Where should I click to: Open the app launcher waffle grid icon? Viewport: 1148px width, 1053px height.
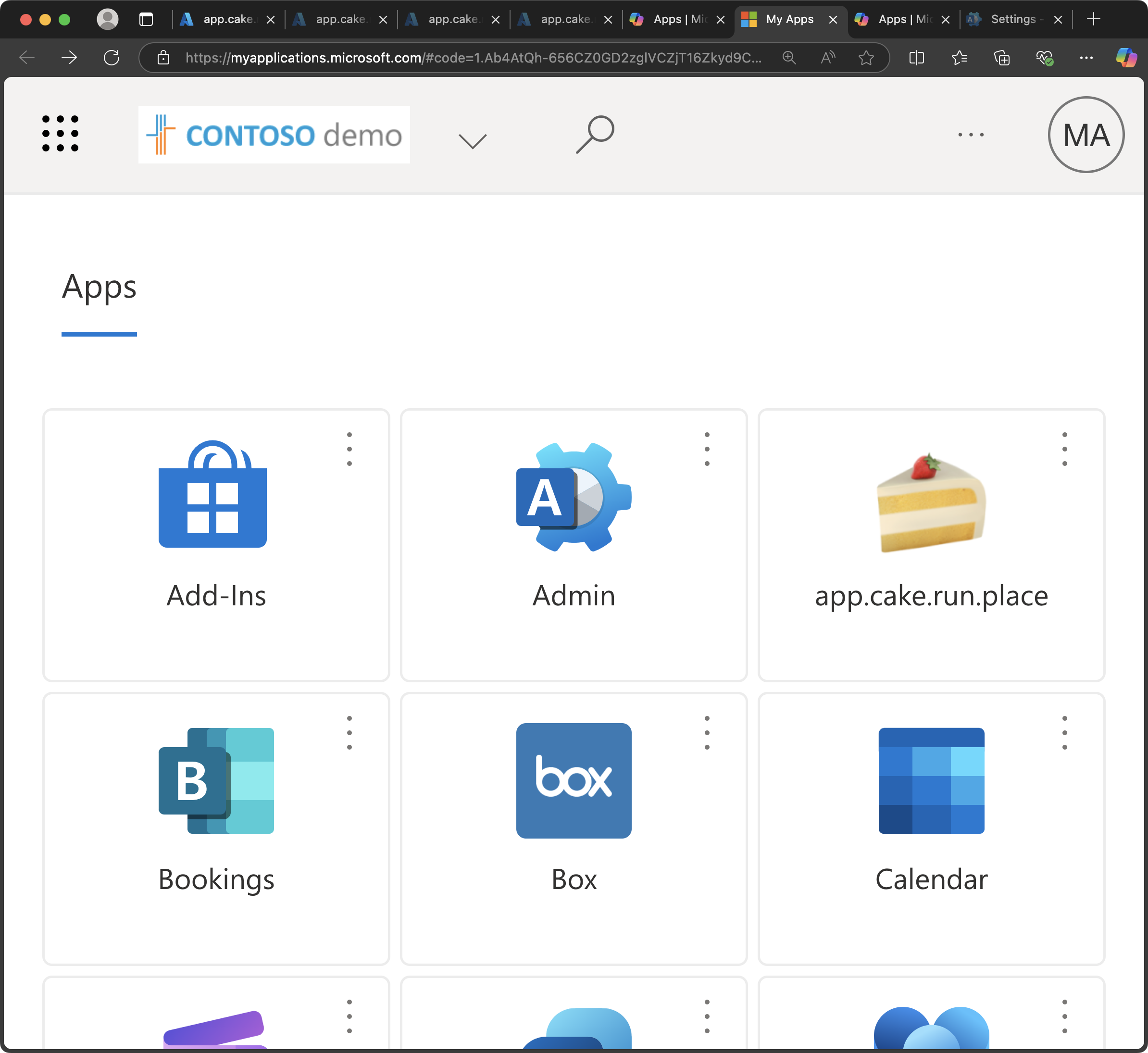click(61, 134)
